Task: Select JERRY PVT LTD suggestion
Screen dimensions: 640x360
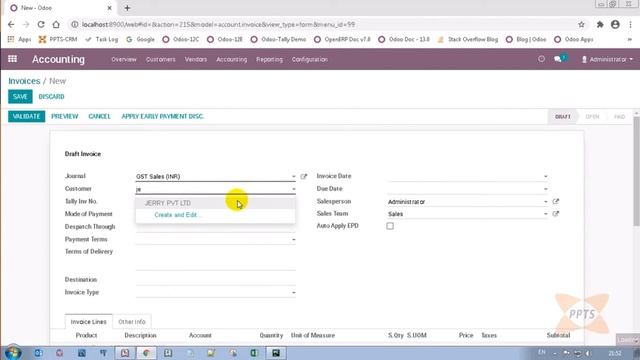Action: click(216, 203)
